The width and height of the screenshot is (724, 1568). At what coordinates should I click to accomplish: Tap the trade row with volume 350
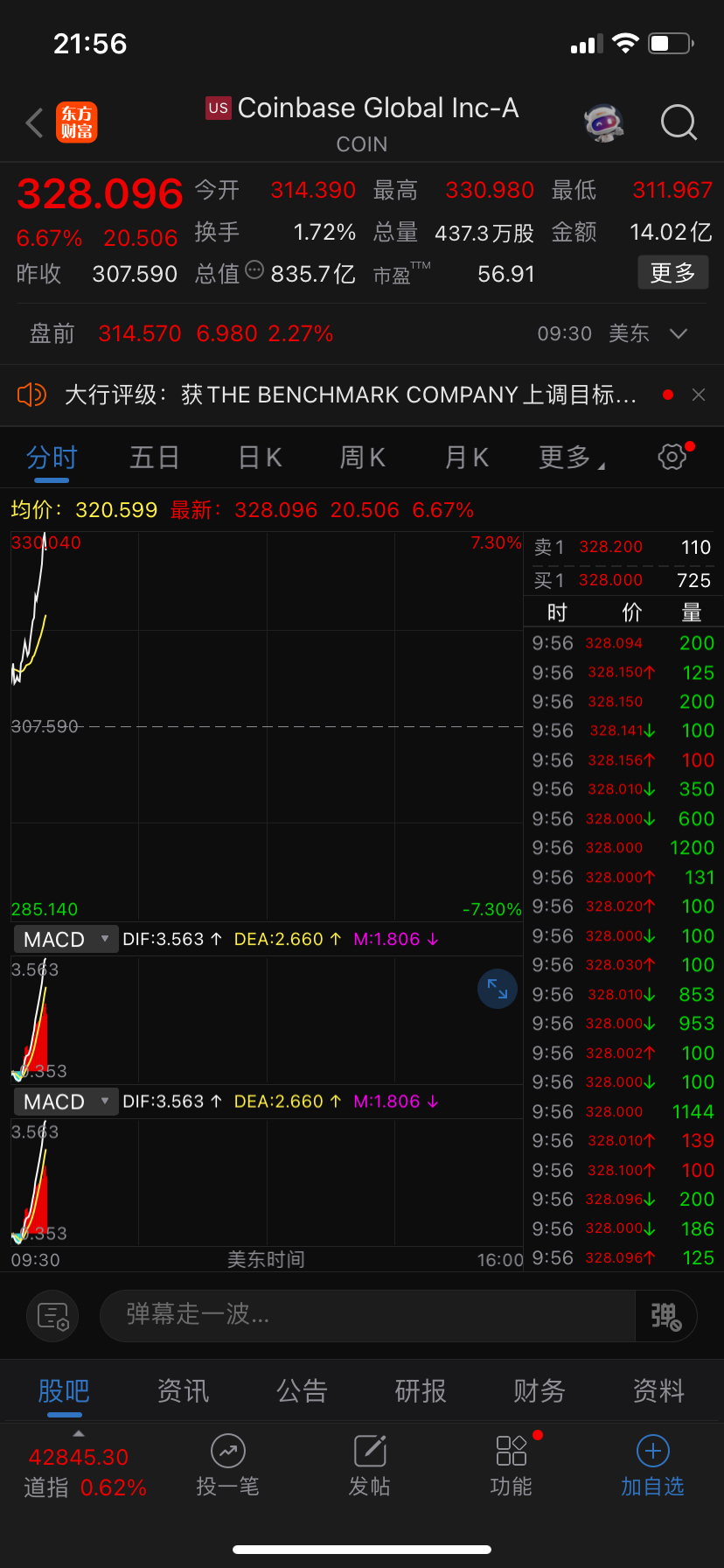tap(623, 789)
